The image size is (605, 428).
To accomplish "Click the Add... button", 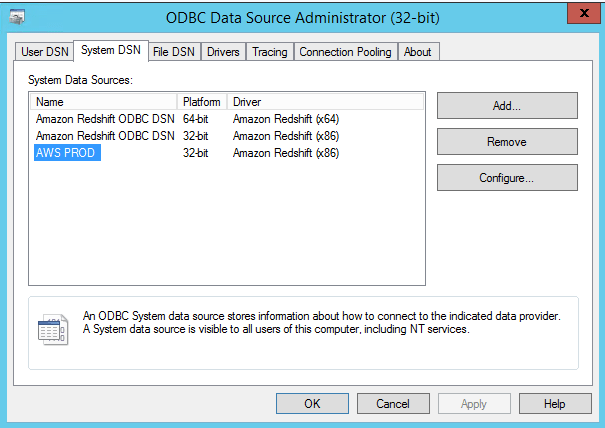I will click(507, 105).
